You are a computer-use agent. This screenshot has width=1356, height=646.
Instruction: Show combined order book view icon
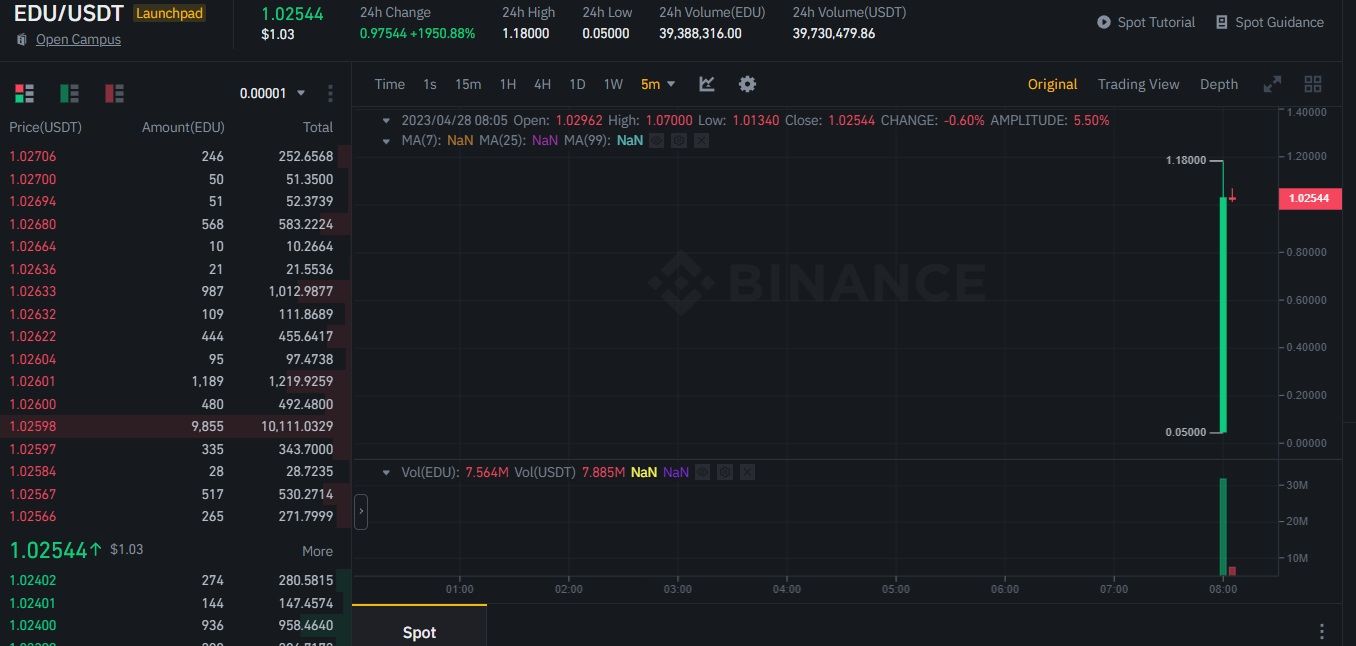coord(24,93)
